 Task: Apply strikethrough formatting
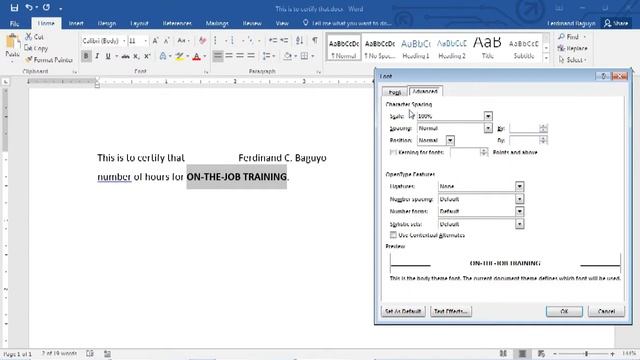coord(126,56)
